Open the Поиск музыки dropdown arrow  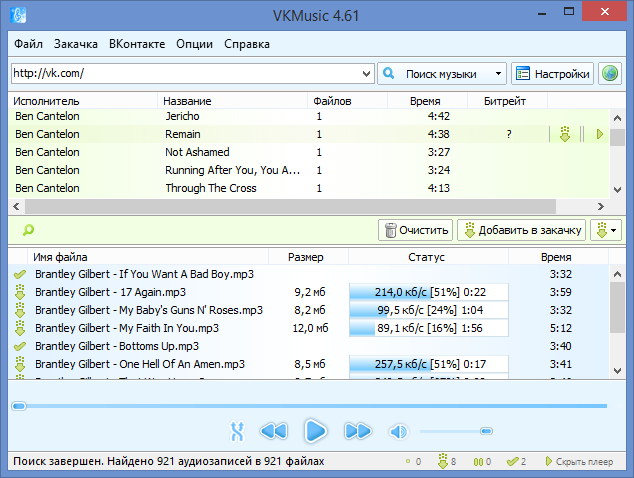pyautogui.click(x=498, y=74)
